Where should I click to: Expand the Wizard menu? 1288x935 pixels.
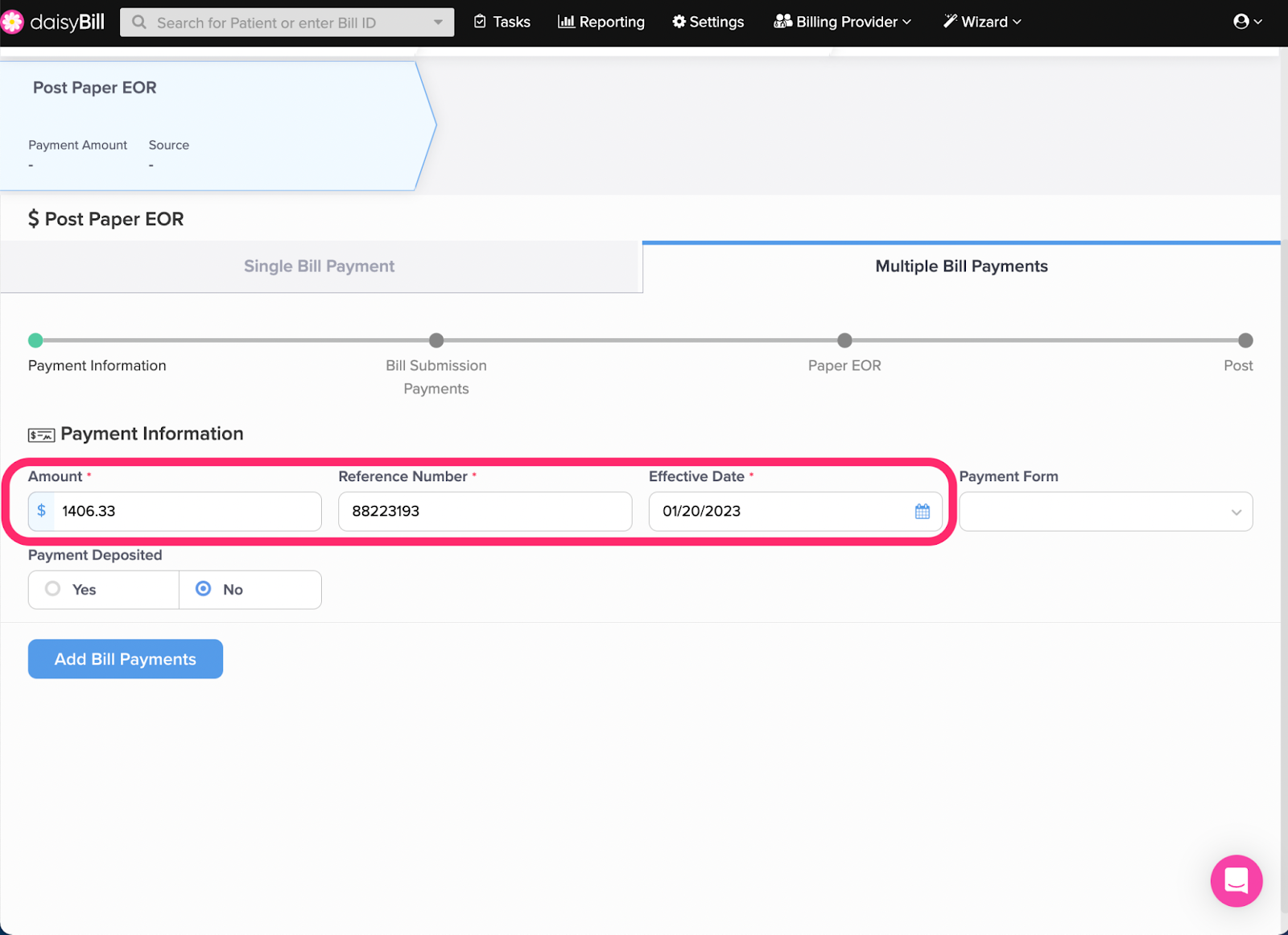tap(981, 22)
